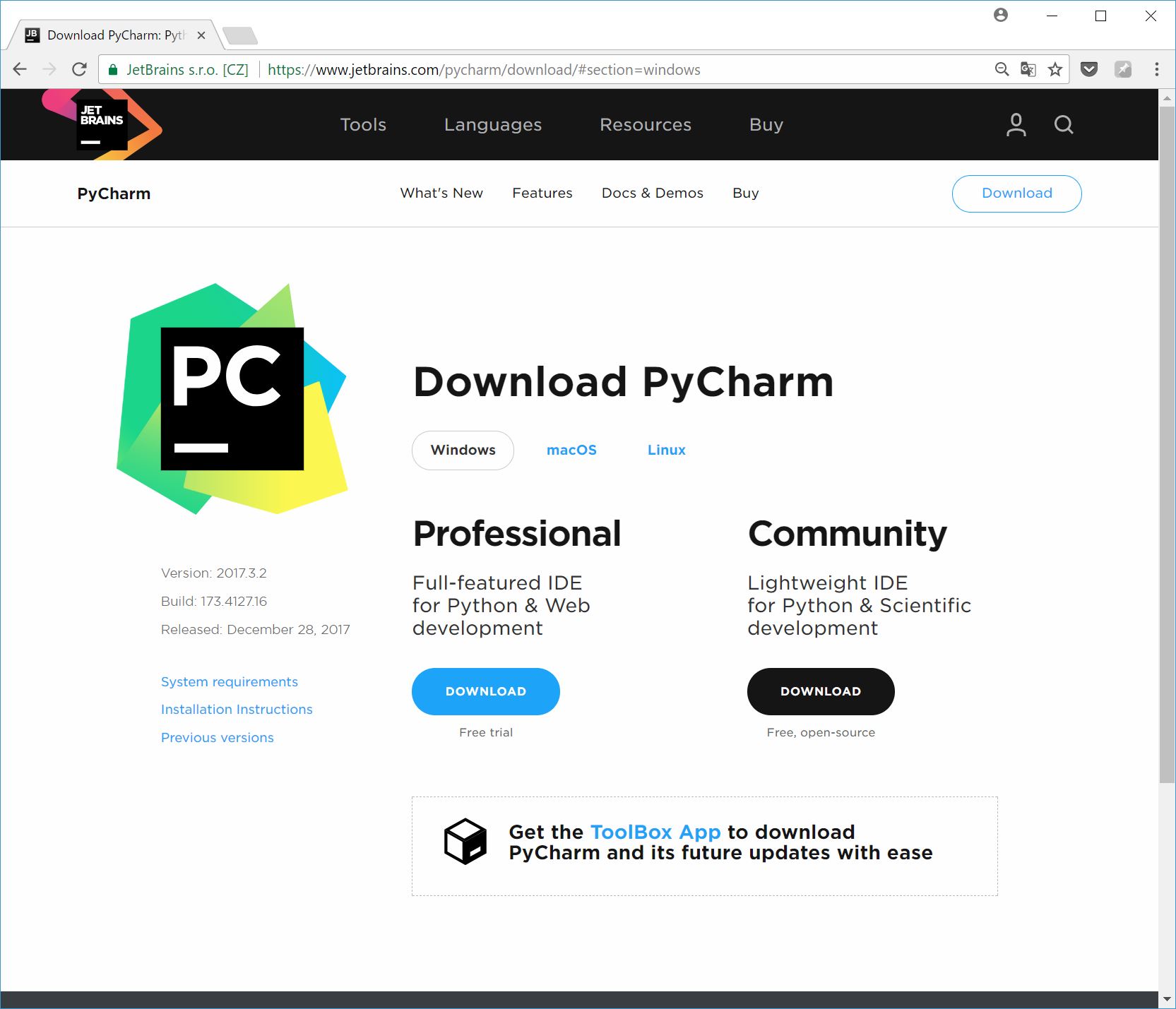
Task: Download PyCharm Professional edition
Action: [486, 691]
